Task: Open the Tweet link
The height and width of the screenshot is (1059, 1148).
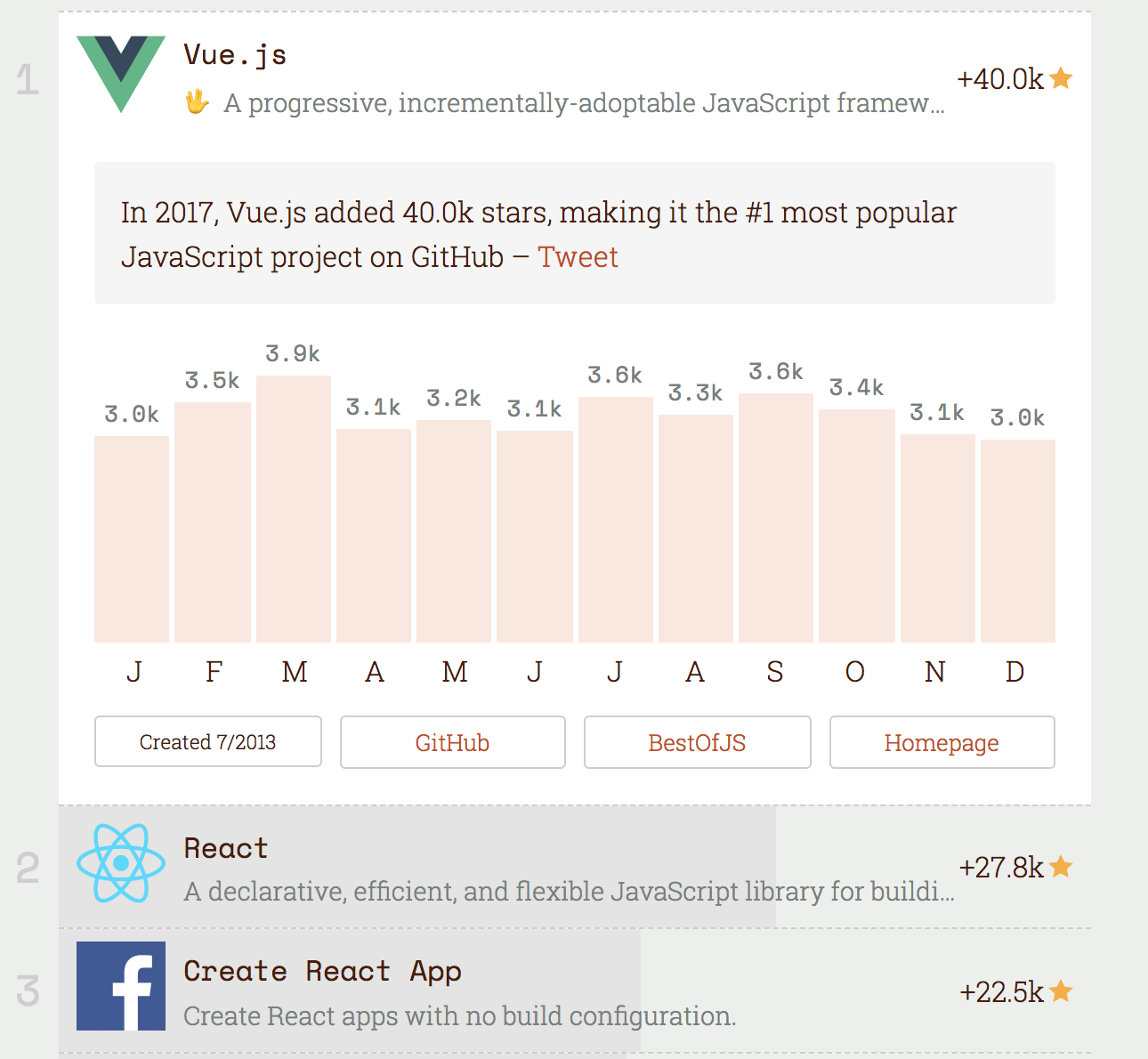Action: [x=578, y=257]
